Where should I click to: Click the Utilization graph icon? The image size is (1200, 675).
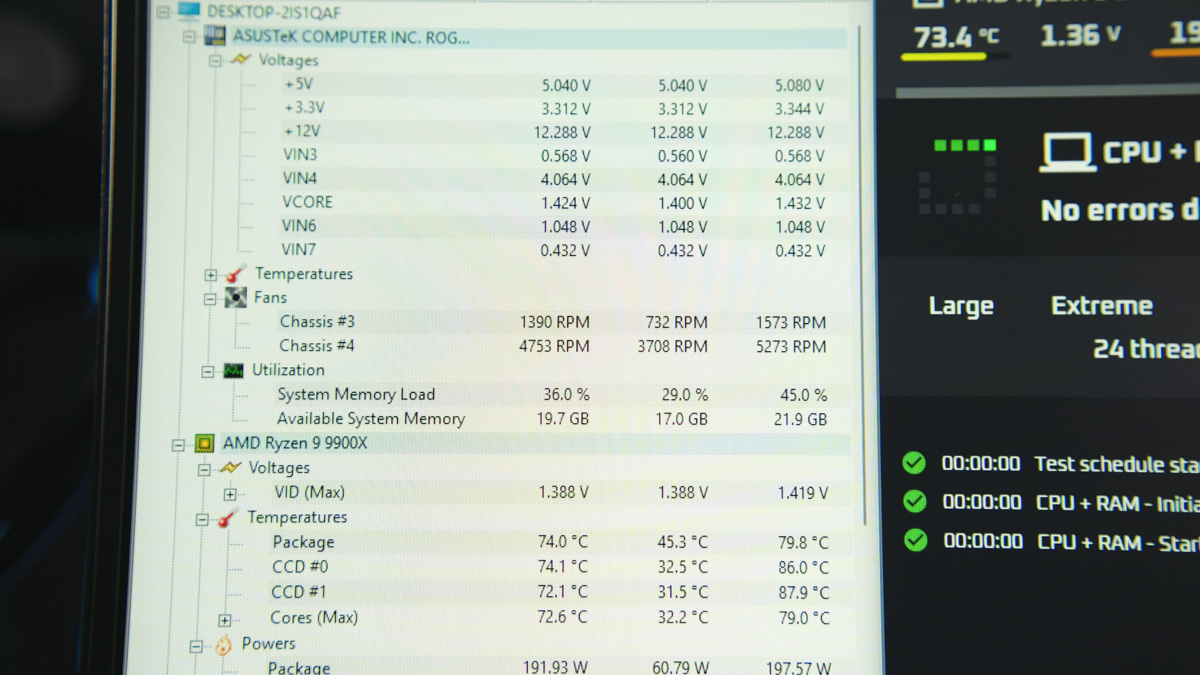pyautogui.click(x=233, y=370)
